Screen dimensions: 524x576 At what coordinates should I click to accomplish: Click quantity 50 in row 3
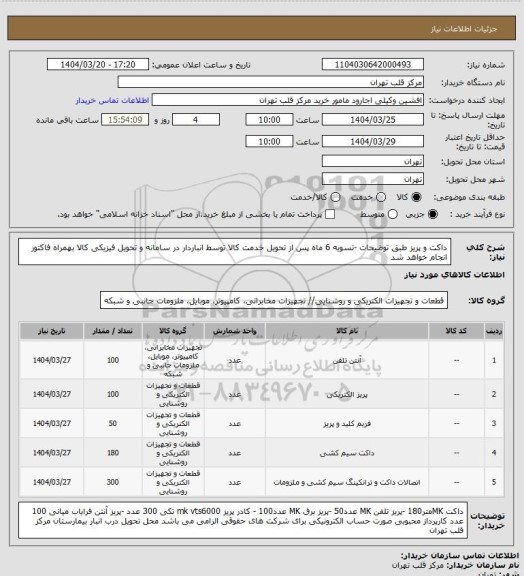(x=112, y=424)
